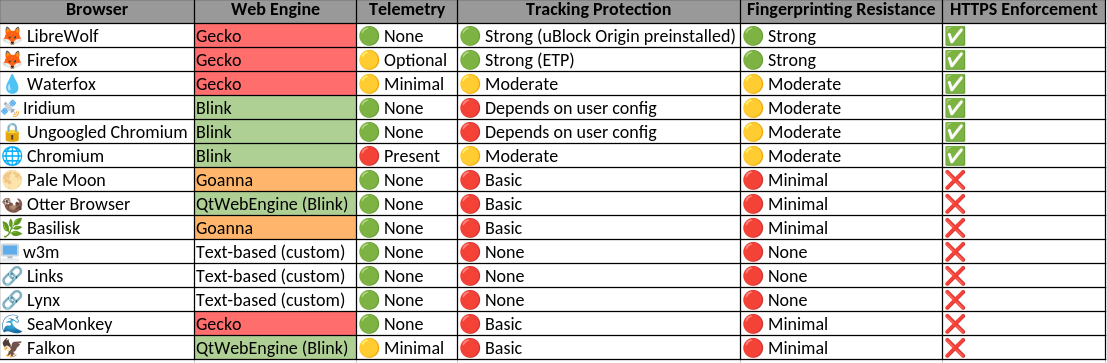Click the Iridium satellite icon

click(11, 108)
